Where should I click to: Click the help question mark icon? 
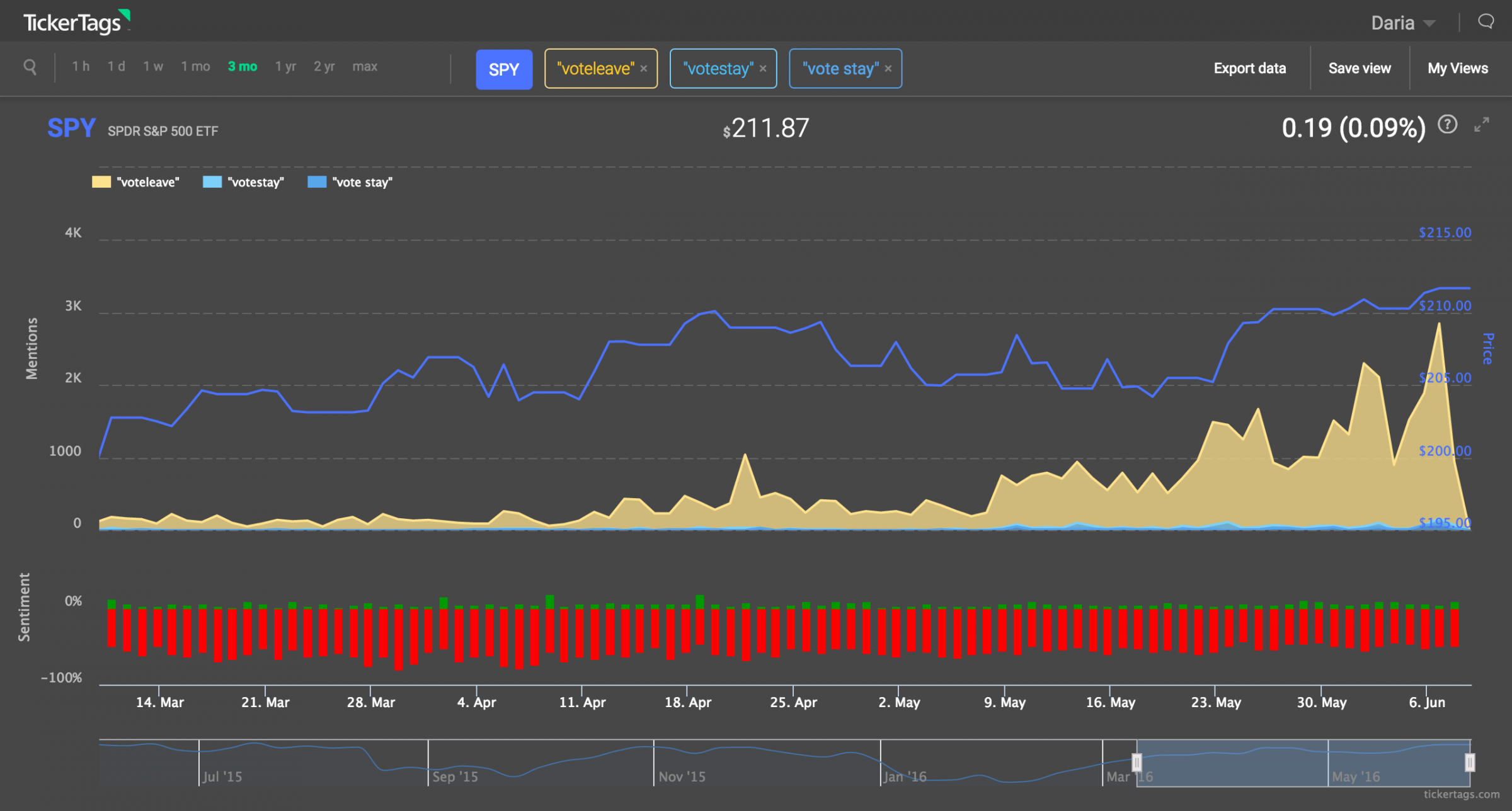[1447, 125]
